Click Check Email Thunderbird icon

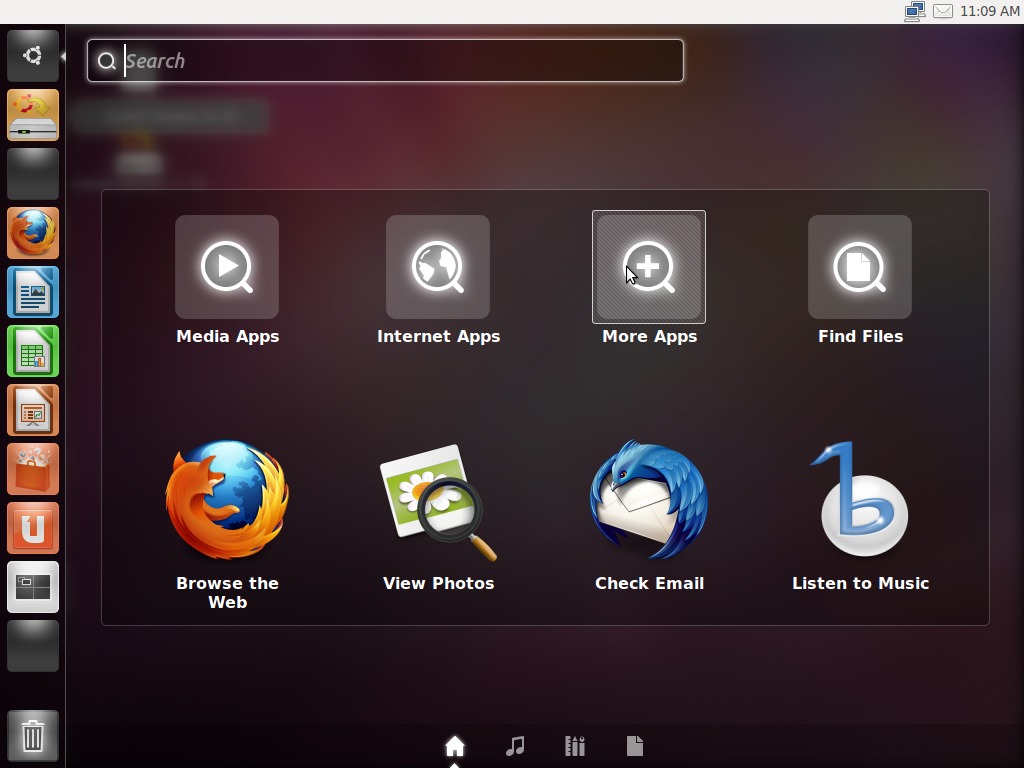coord(649,500)
